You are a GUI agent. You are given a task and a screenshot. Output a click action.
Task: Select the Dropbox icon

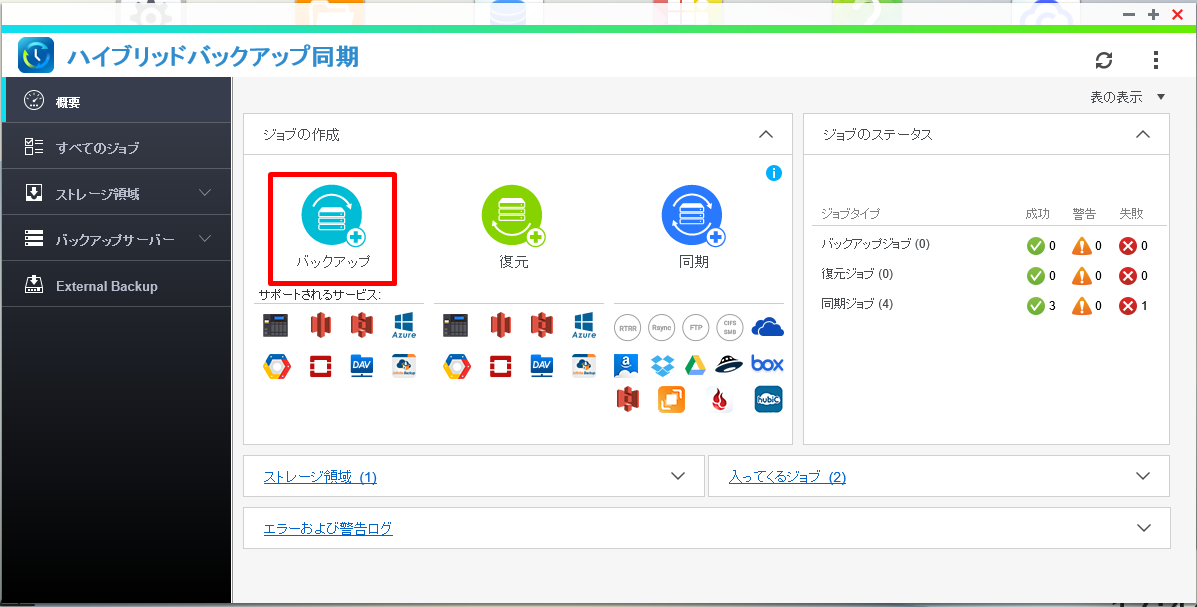pos(663,365)
